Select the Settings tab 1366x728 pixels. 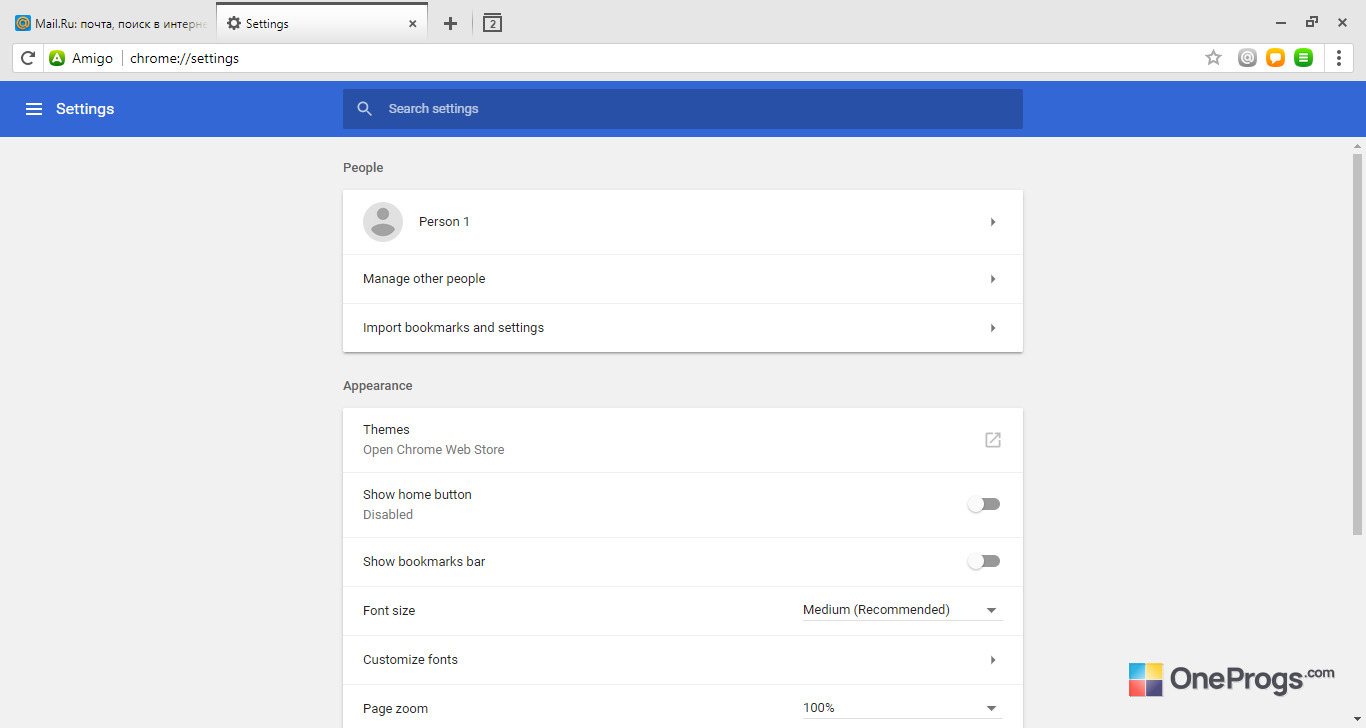click(x=322, y=23)
